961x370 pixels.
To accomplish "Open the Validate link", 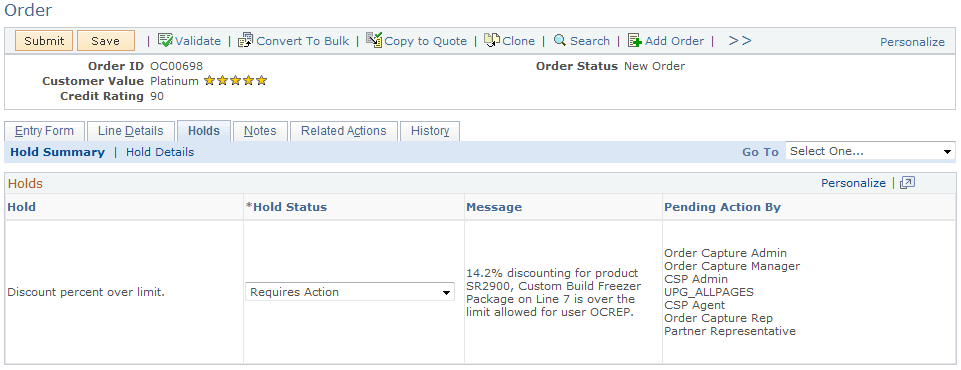I will (x=198, y=41).
